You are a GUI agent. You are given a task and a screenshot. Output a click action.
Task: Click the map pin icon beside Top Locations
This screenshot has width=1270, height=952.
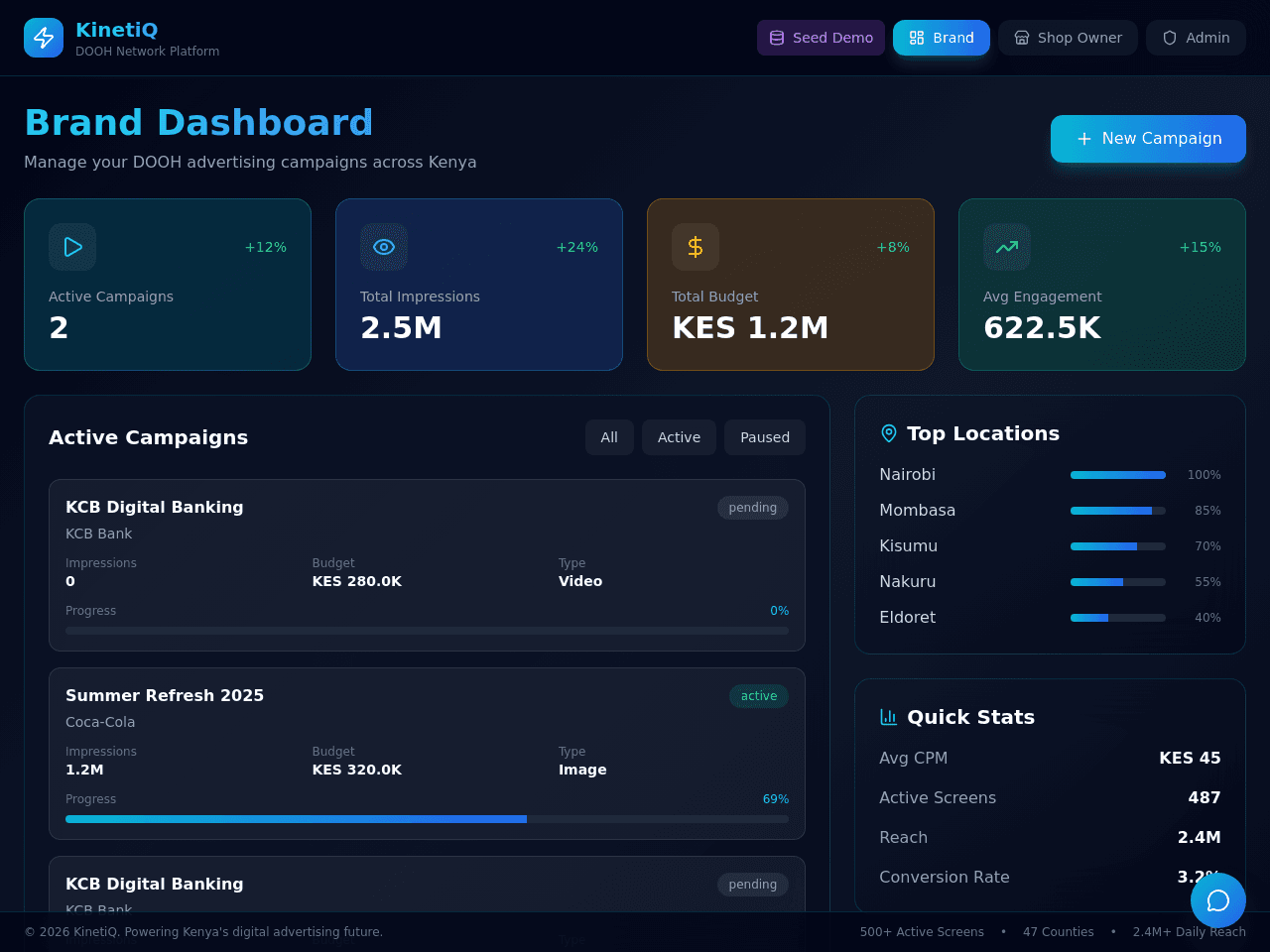[x=889, y=433]
